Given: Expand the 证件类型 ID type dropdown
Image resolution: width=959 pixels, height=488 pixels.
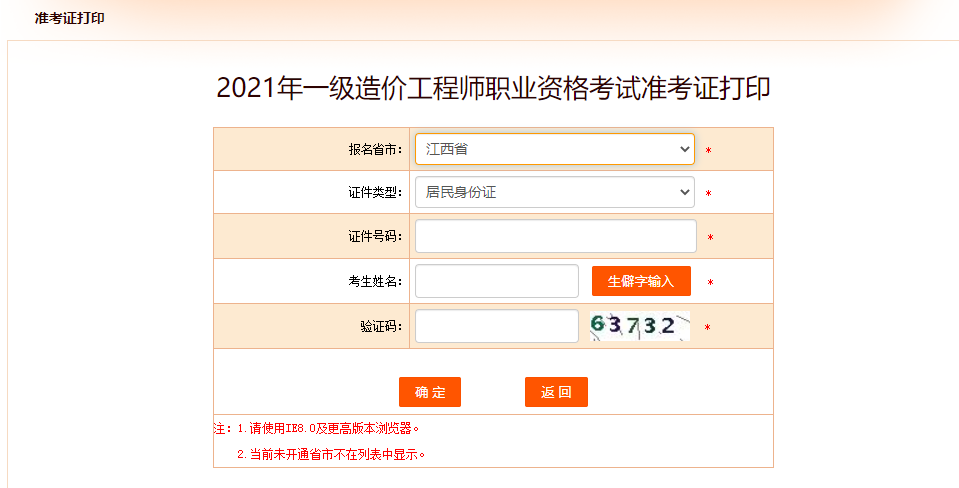Looking at the screenshot, I should pyautogui.click(x=554, y=192).
